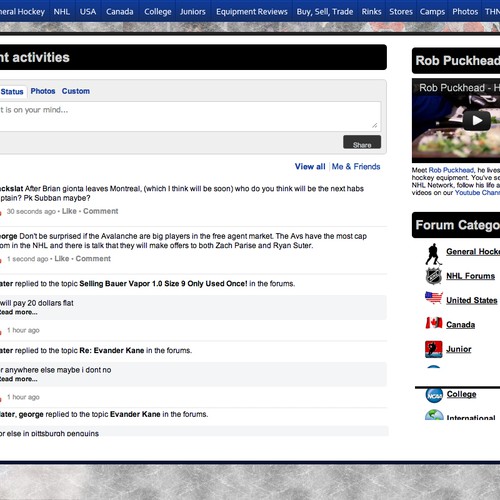Read more of the 20 dollars reply
This screenshot has width=500, height=500.
point(19,312)
